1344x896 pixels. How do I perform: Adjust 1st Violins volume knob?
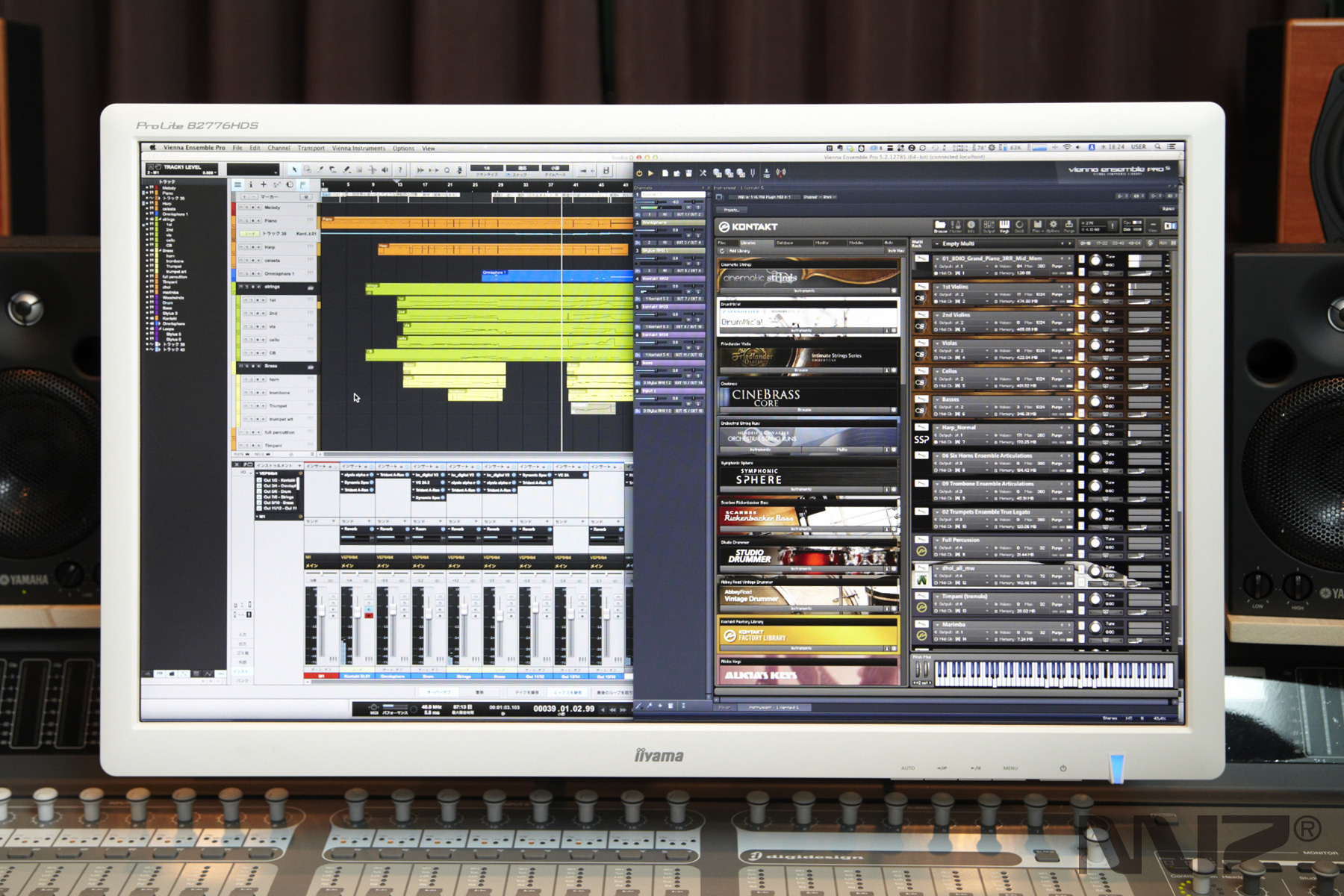[x=1095, y=289]
